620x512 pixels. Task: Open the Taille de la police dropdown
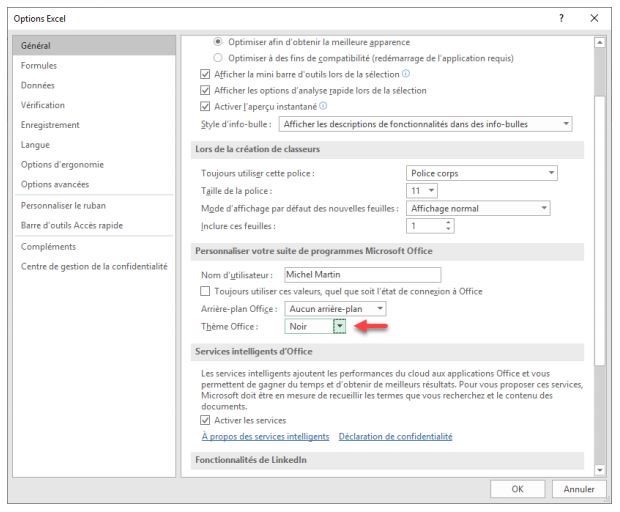tap(432, 190)
